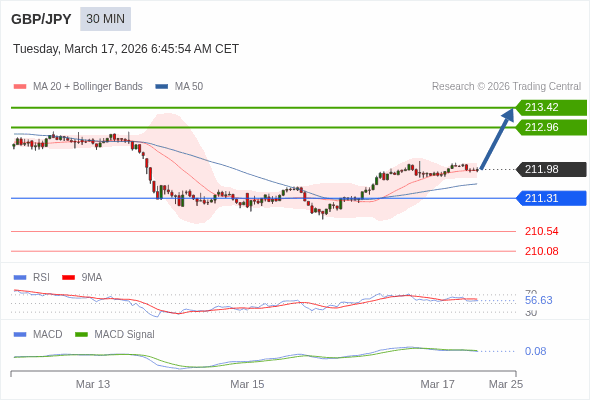Click the Mar 25 date axis label
The height and width of the screenshot is (400, 590).
click(x=506, y=384)
